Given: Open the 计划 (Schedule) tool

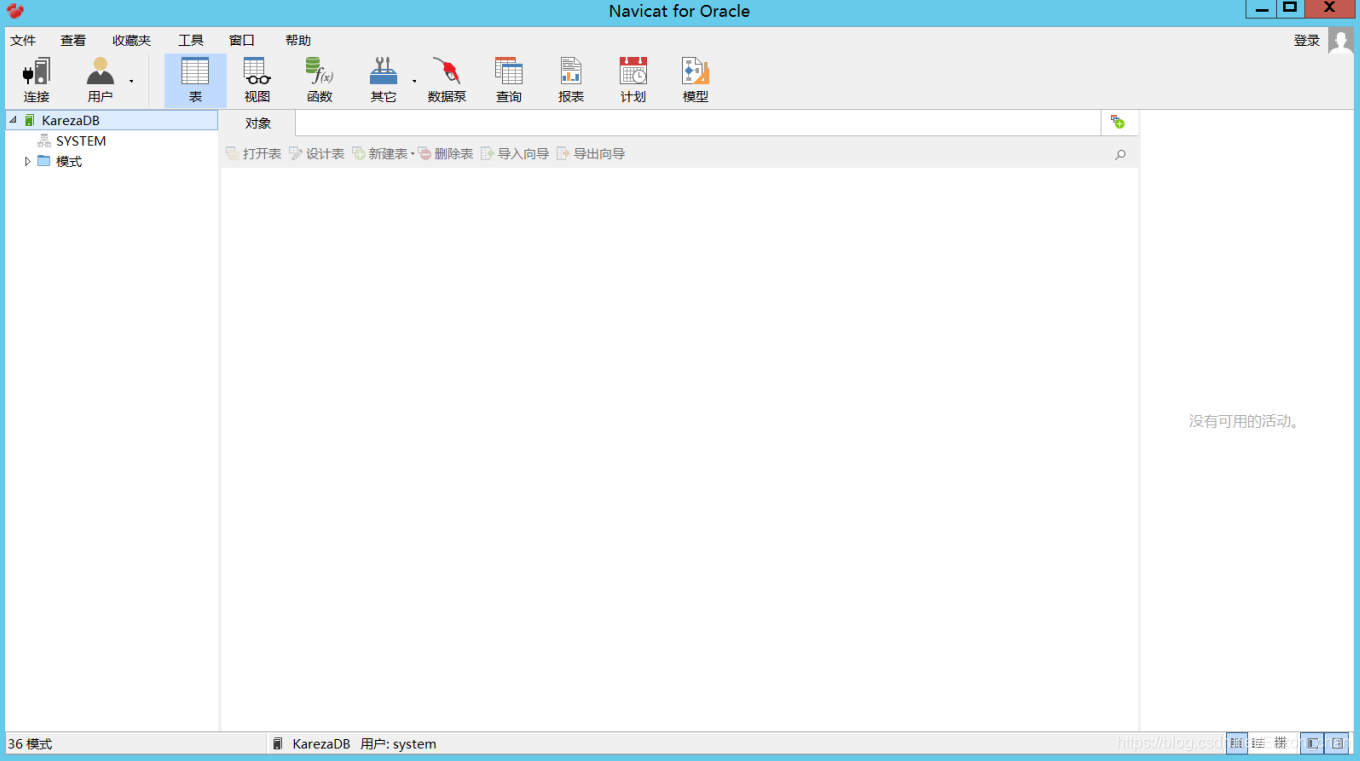Looking at the screenshot, I should pos(633,80).
